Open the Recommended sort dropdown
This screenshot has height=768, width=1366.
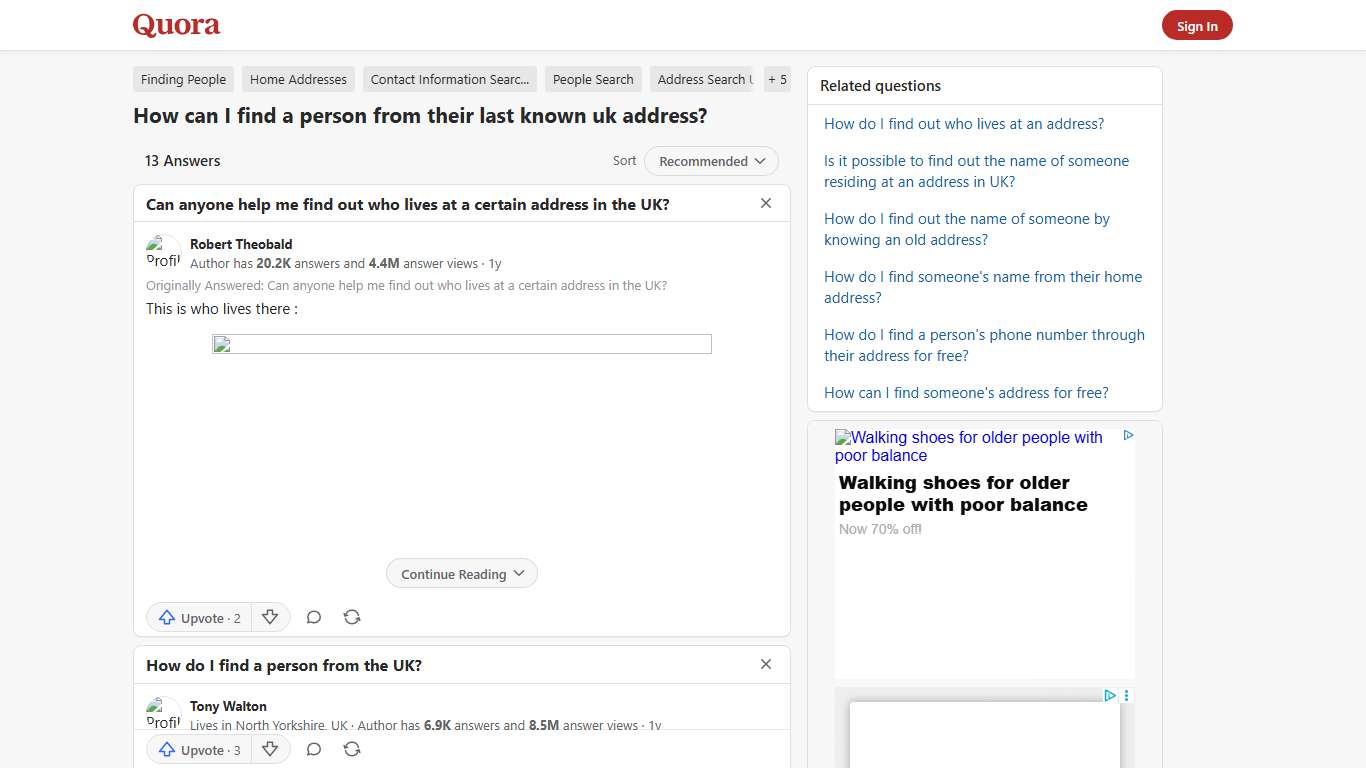click(x=711, y=161)
